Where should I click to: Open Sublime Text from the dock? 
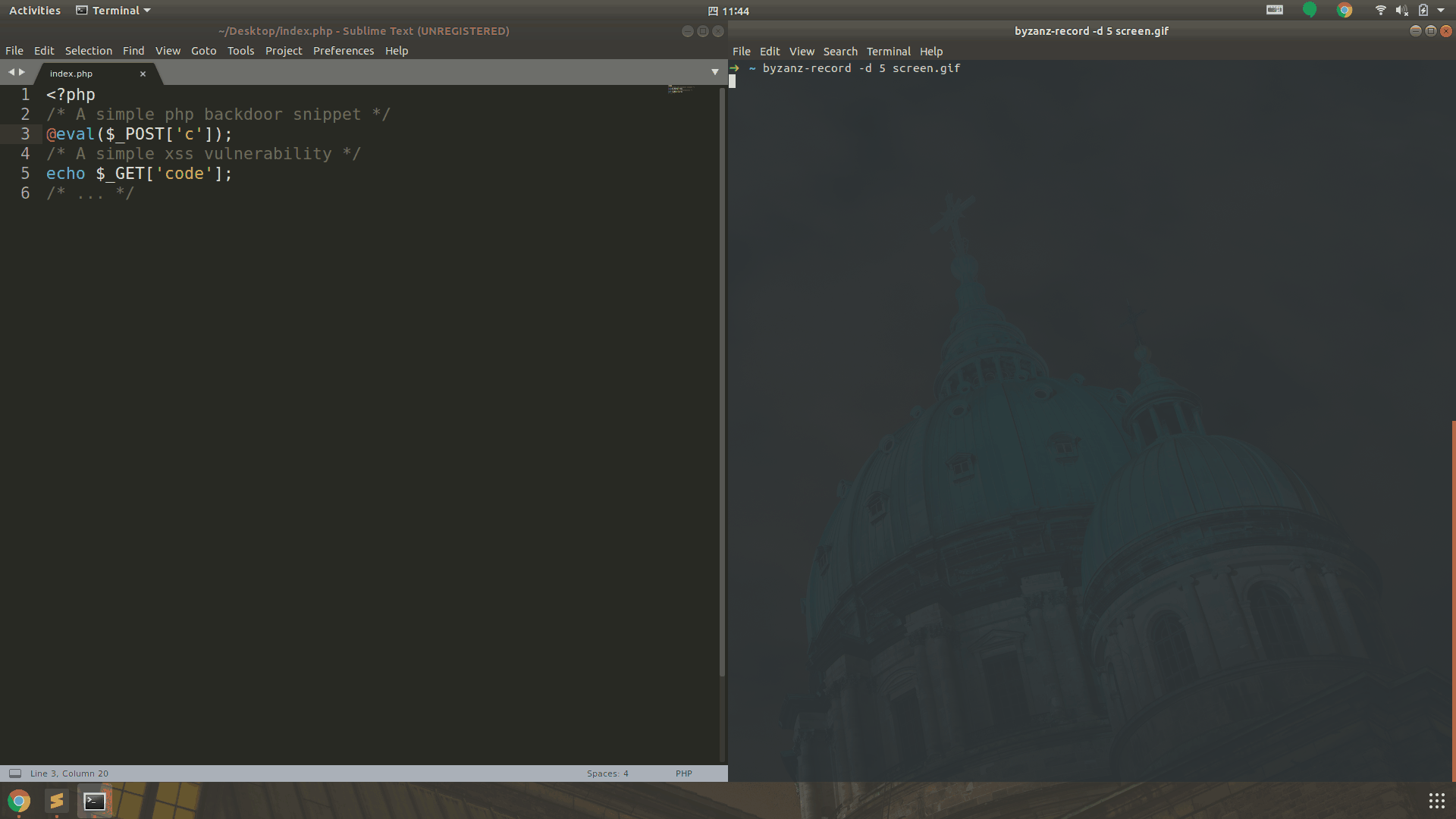coord(57,801)
